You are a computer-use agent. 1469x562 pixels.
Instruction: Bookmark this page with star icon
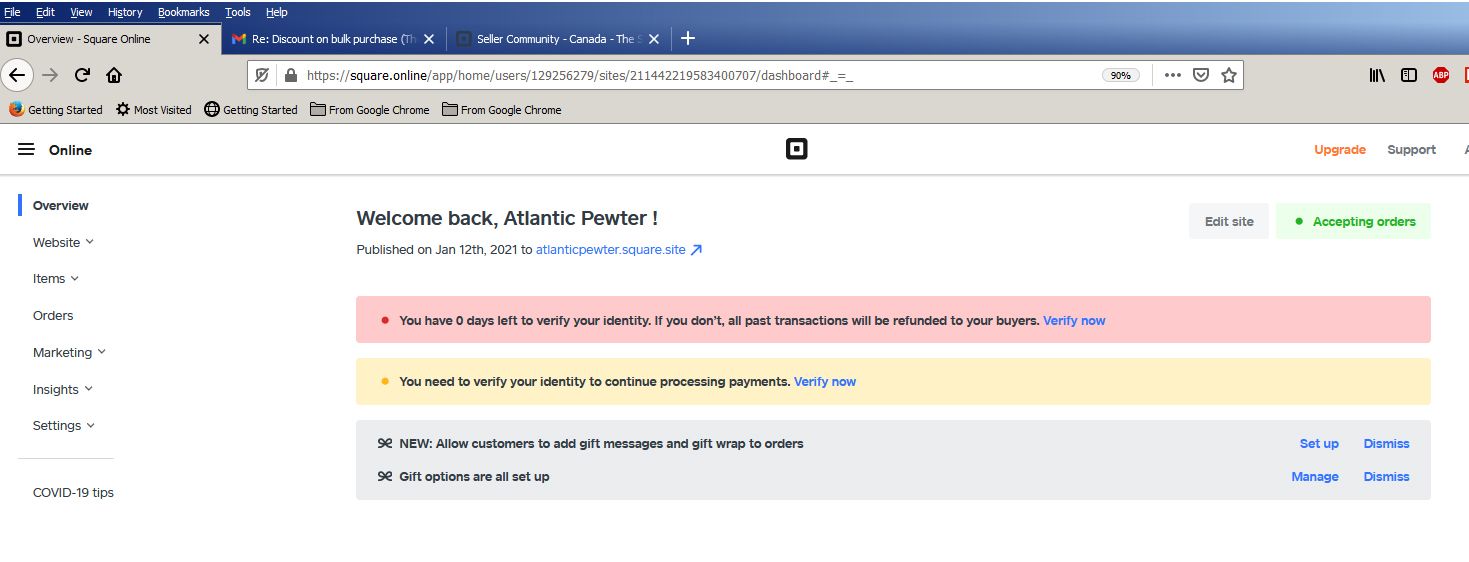click(x=1229, y=75)
